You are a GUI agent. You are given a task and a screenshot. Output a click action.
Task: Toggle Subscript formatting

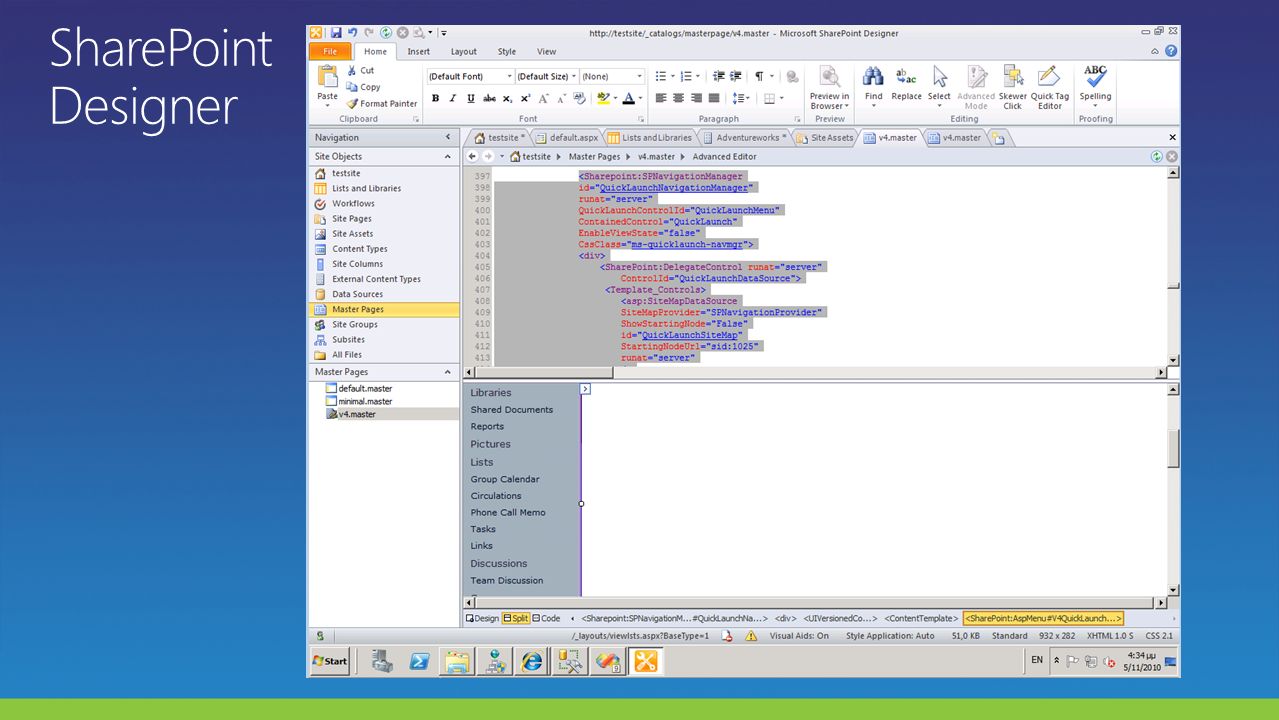click(x=508, y=98)
